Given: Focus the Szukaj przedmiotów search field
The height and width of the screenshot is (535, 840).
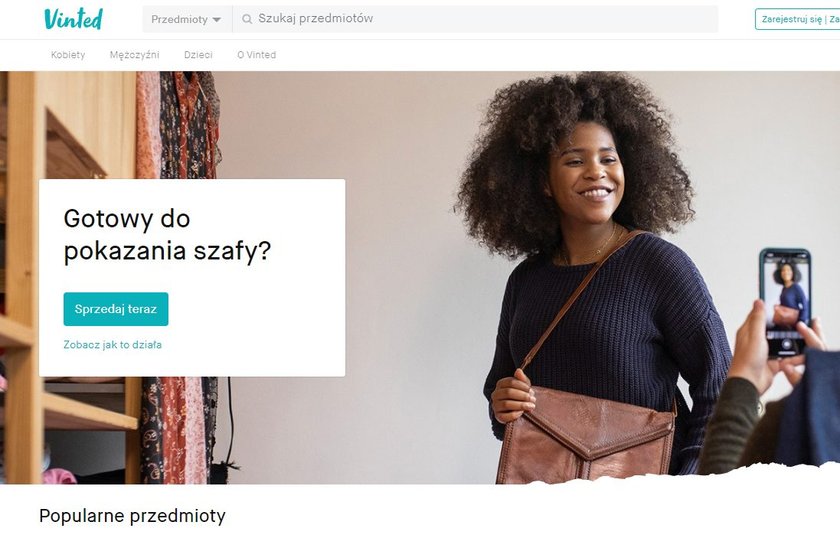Looking at the screenshot, I should click(475, 19).
